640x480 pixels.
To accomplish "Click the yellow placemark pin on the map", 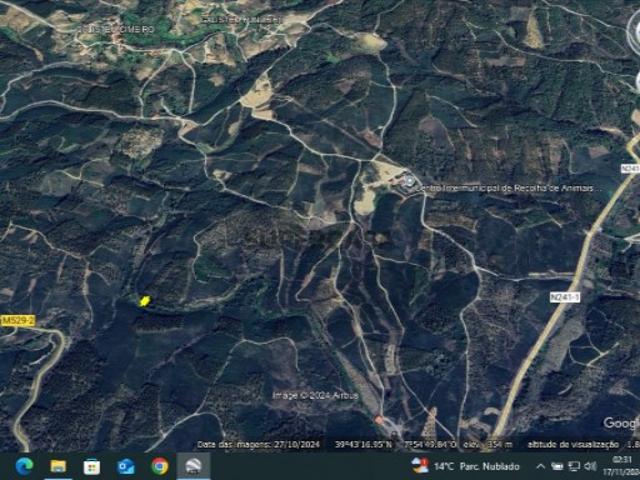I will (144, 301).
